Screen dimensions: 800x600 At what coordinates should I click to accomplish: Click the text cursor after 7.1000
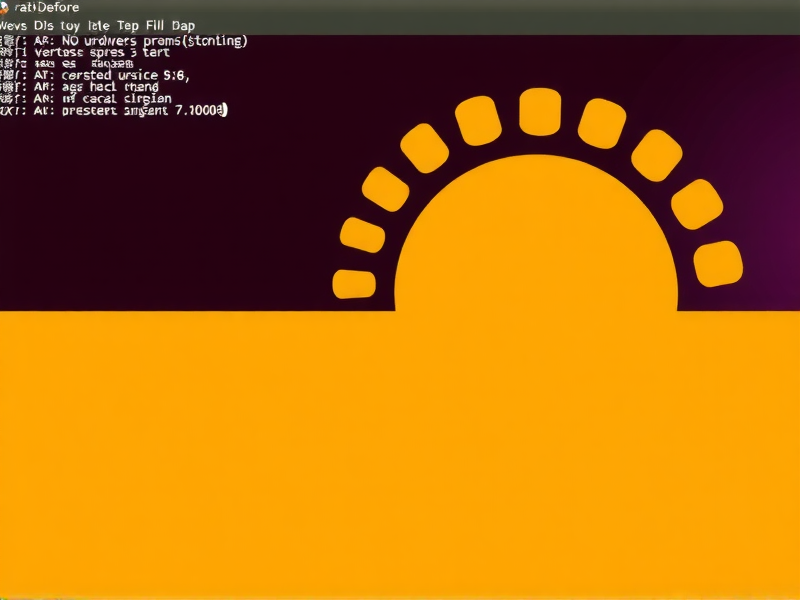[x=226, y=111]
